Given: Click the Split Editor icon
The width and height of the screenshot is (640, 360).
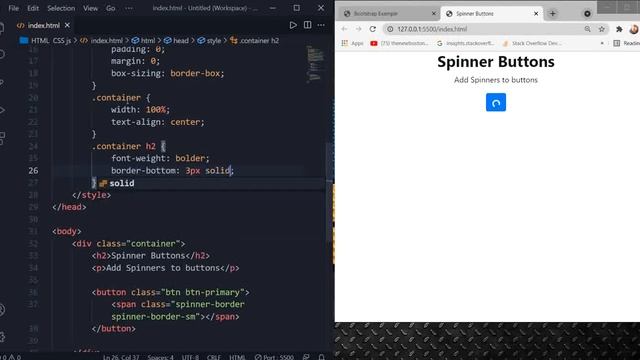Looking at the screenshot, I should coord(307,25).
